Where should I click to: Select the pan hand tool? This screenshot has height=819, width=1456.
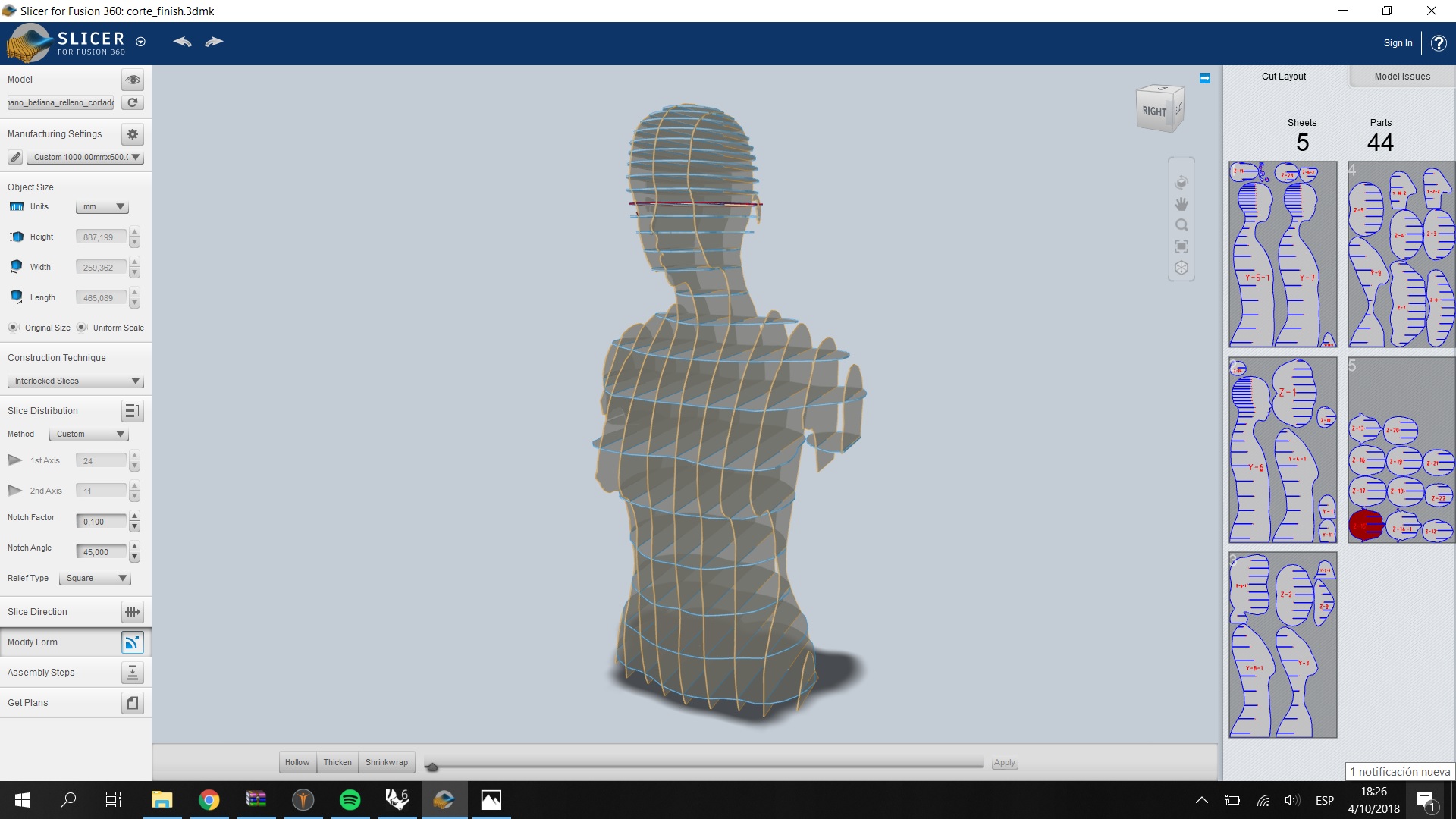pyautogui.click(x=1181, y=204)
